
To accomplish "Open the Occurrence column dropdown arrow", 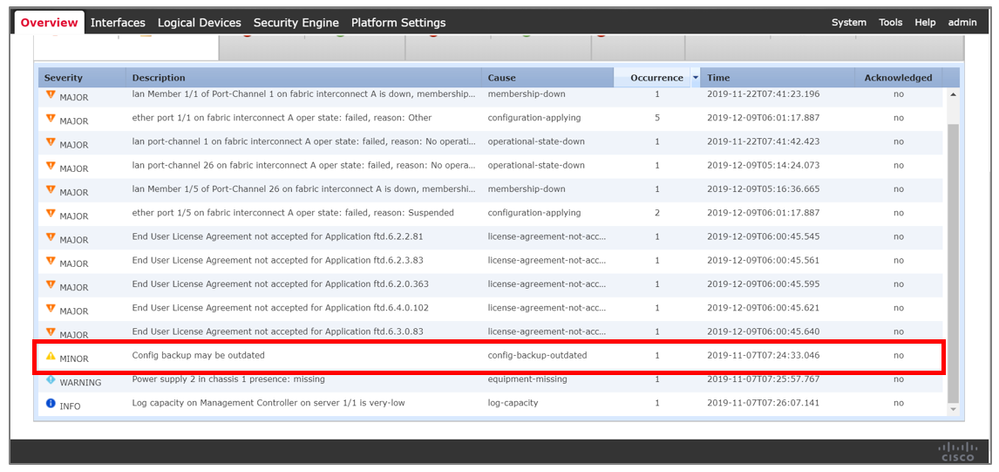I will tap(695, 78).
